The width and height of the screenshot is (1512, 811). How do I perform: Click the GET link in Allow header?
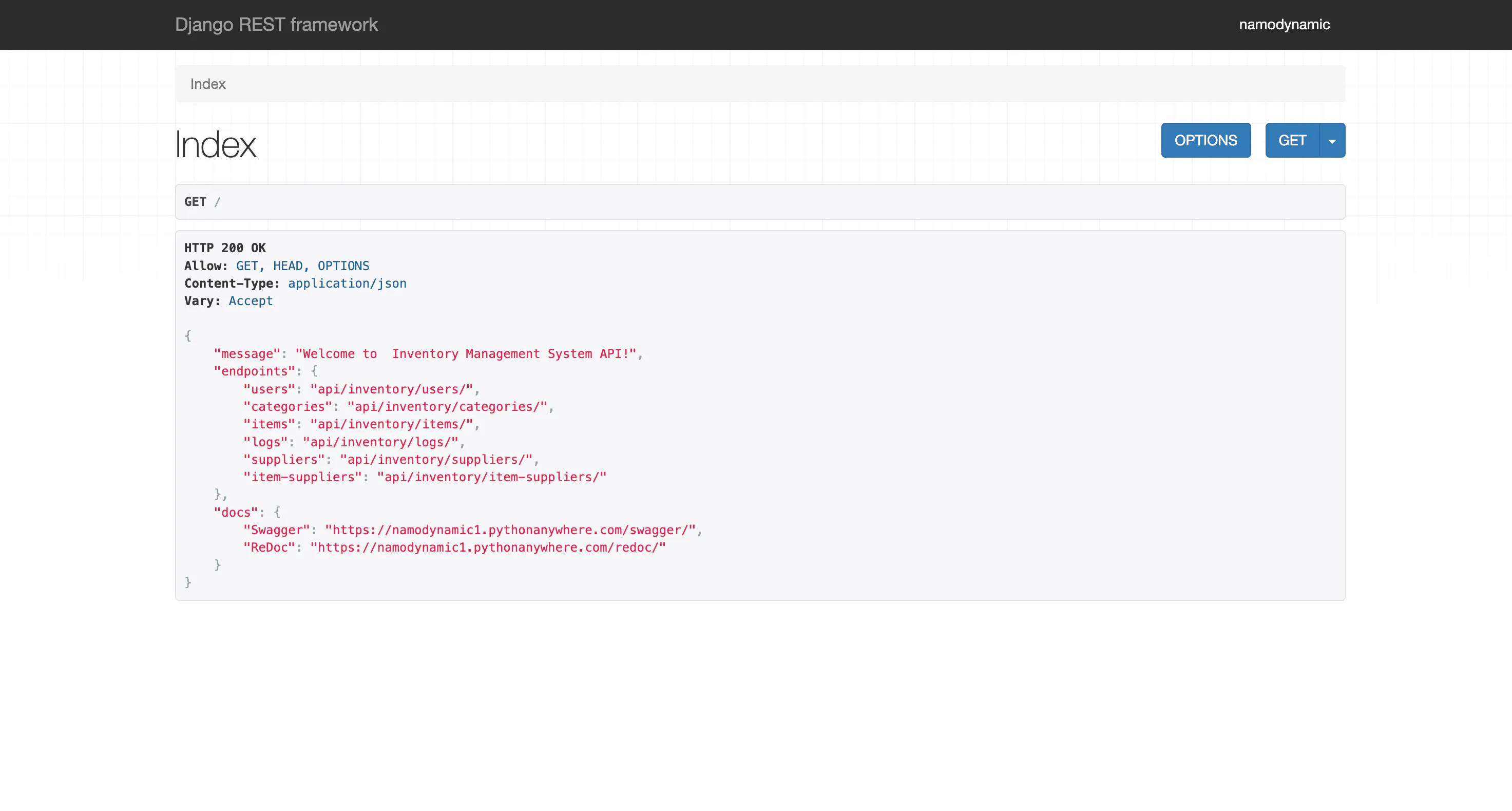click(x=247, y=266)
